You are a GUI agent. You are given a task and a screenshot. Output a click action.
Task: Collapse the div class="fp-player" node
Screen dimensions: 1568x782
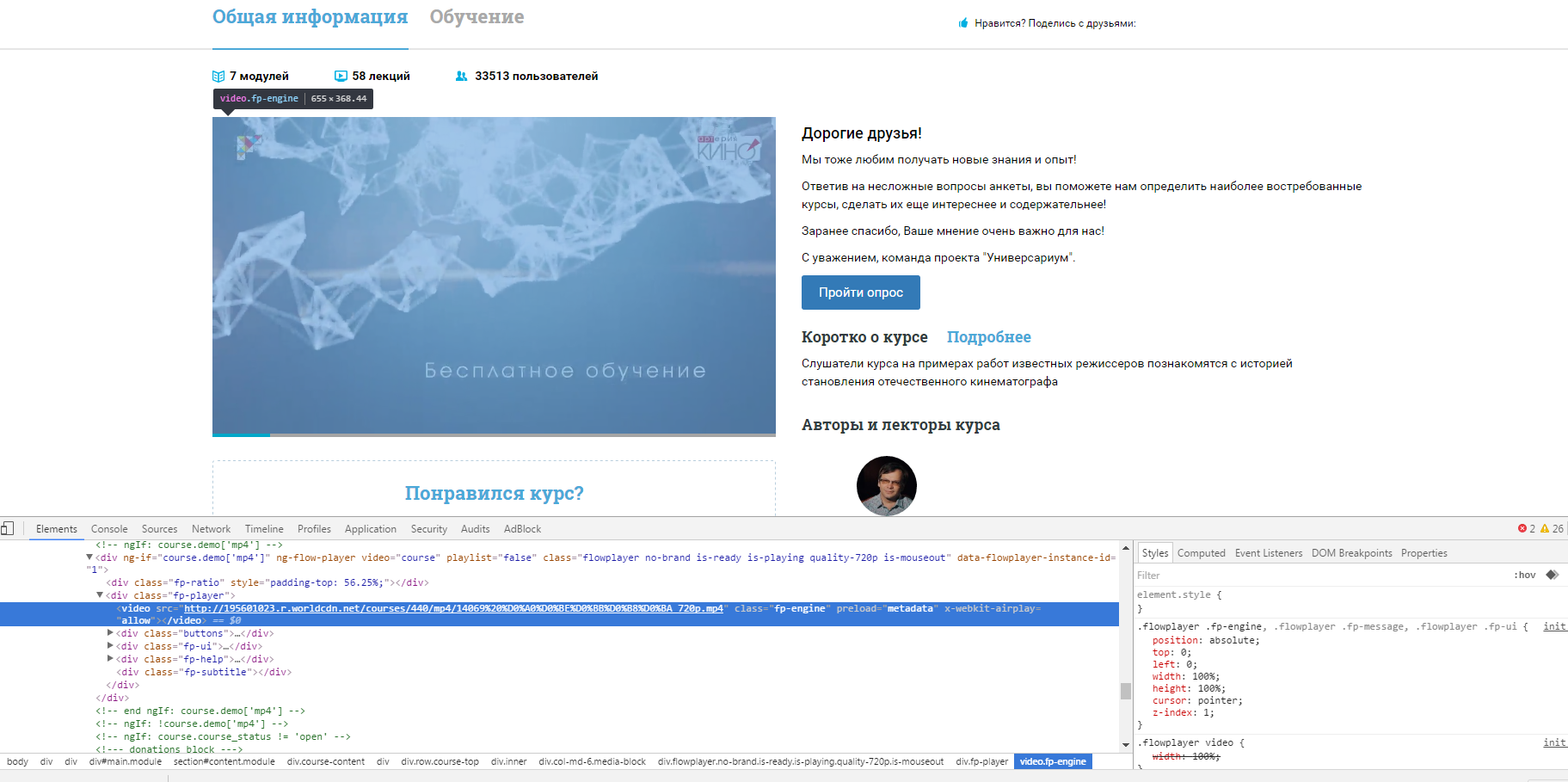pyautogui.click(x=100, y=595)
